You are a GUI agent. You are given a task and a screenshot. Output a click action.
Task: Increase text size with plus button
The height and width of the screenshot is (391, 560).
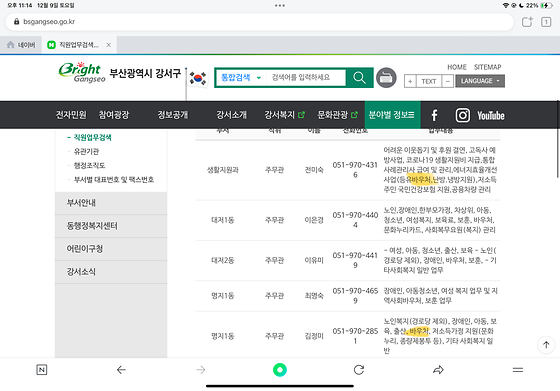coord(410,81)
